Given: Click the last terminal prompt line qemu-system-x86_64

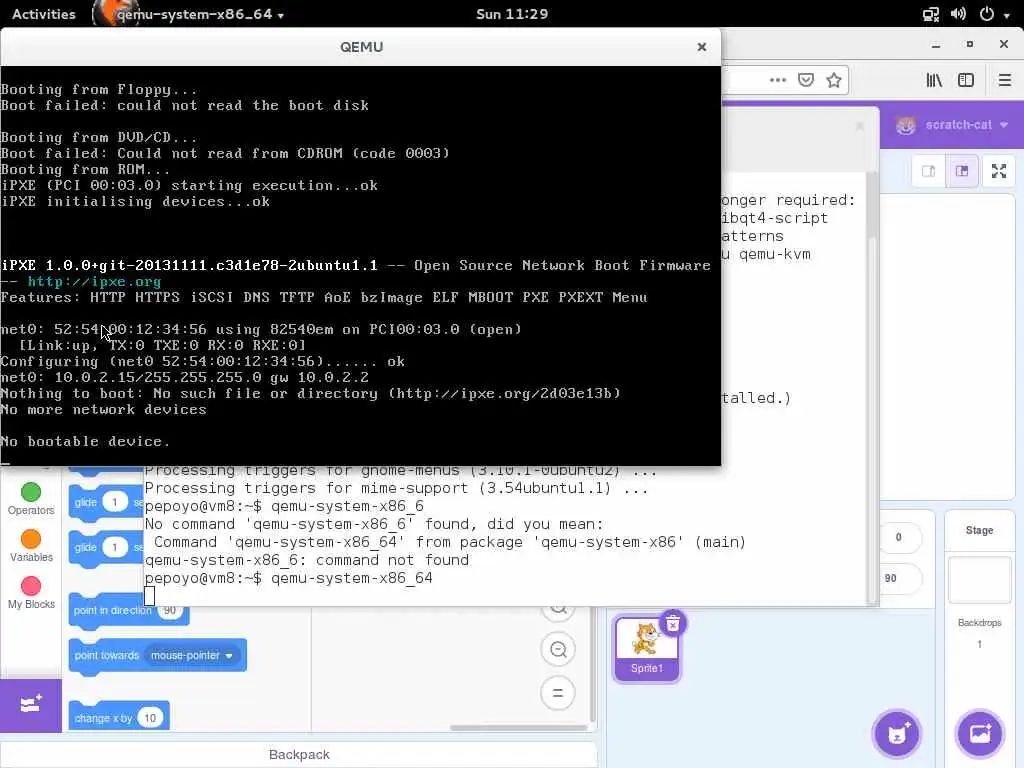Looking at the screenshot, I should point(288,578).
